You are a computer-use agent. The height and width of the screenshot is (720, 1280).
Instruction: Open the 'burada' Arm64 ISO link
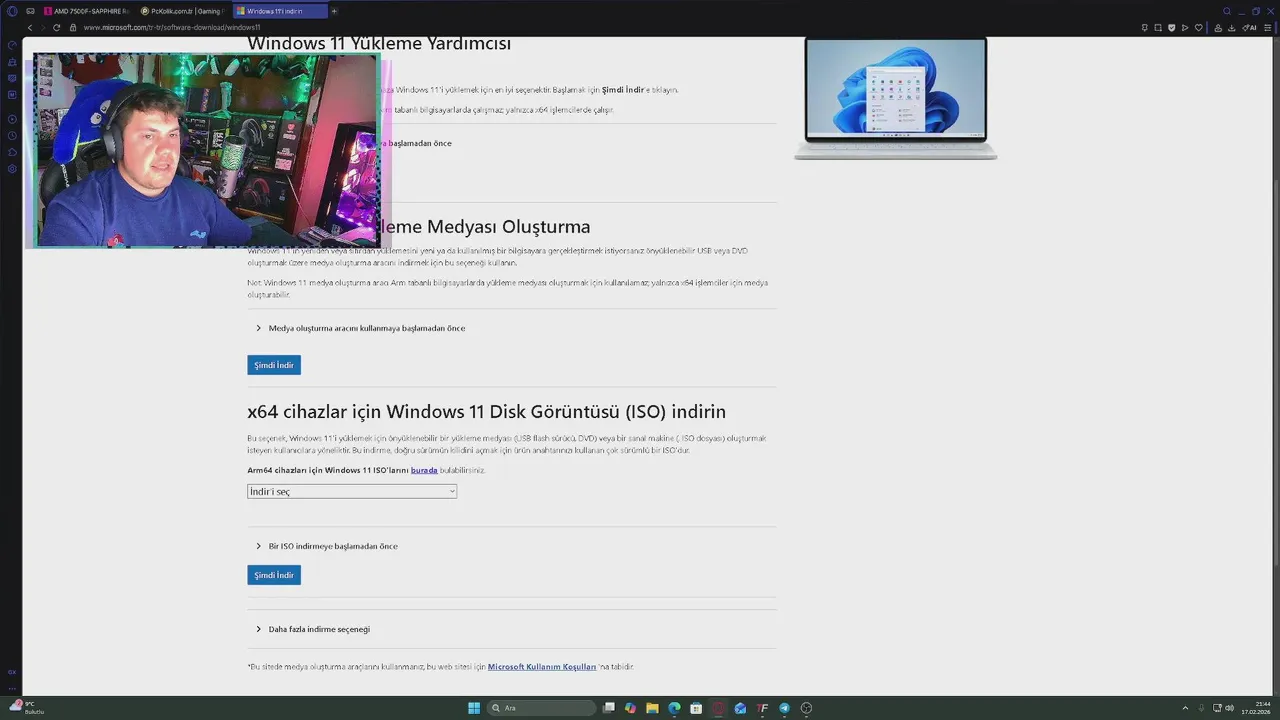(x=424, y=470)
